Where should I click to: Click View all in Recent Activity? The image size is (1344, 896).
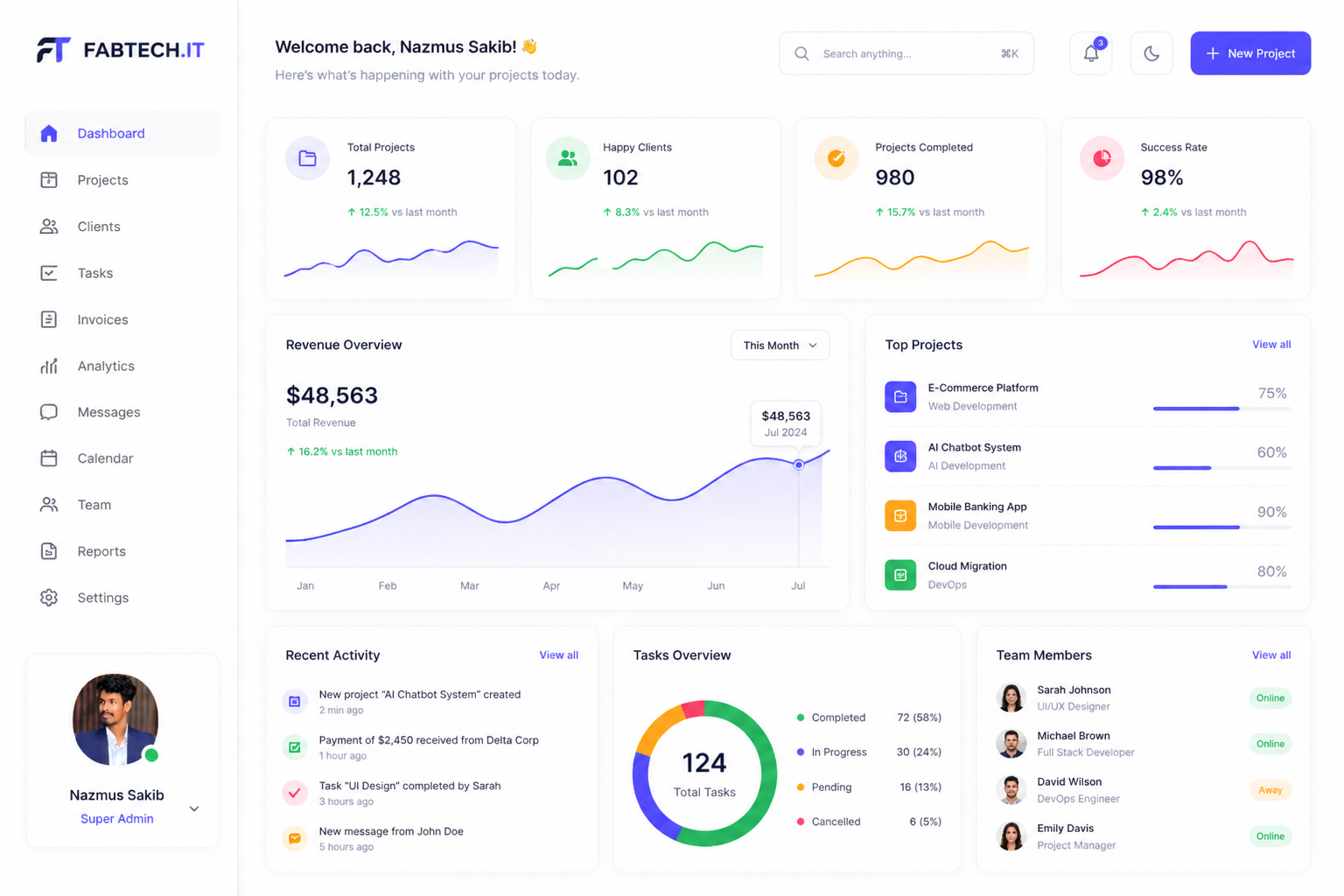pyautogui.click(x=558, y=654)
